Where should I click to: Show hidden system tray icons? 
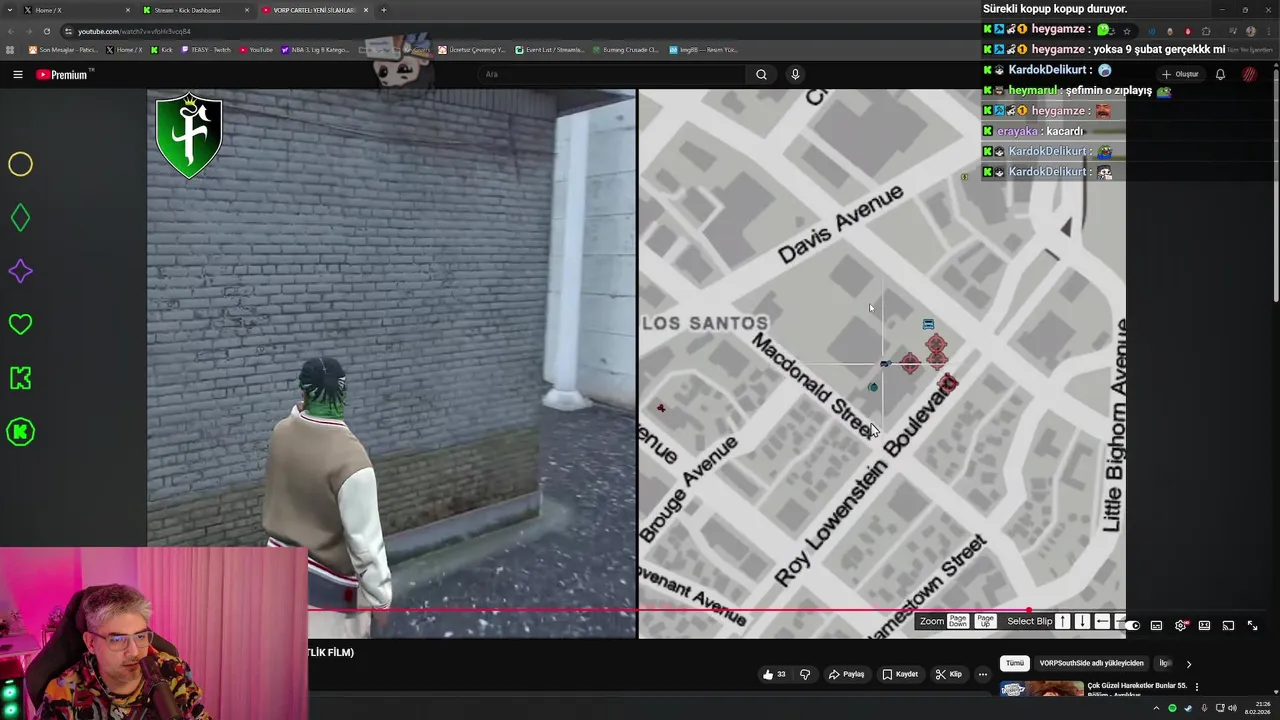pos(1157,708)
